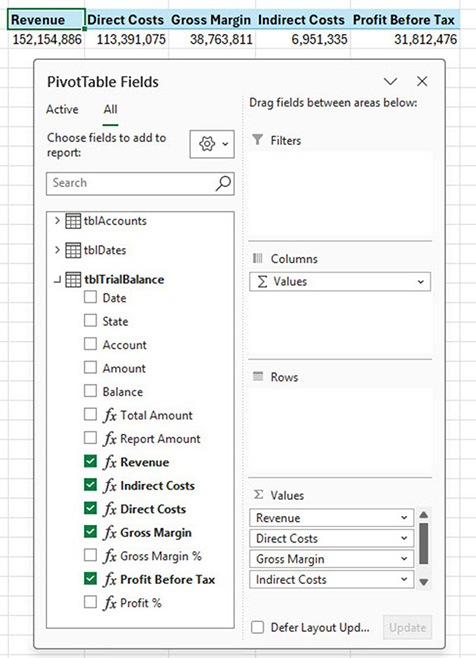
Task: Enable the Report Amount measure checkbox
Action: tap(90, 439)
